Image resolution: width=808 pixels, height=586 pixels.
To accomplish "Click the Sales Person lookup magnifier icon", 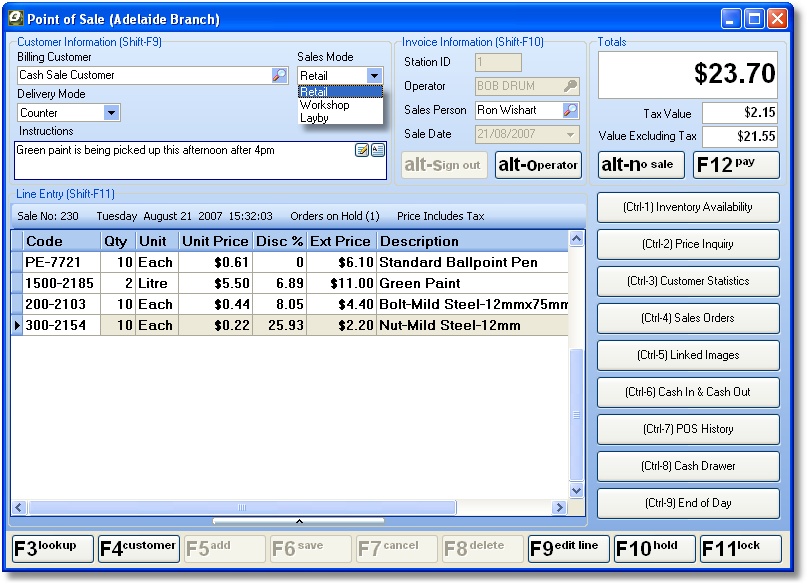I will coord(570,110).
